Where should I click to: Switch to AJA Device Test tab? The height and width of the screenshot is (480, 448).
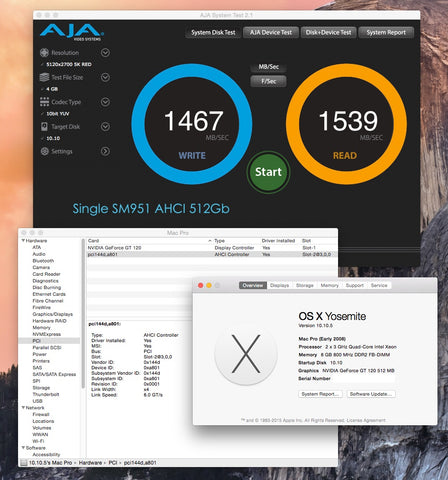tap(271, 32)
